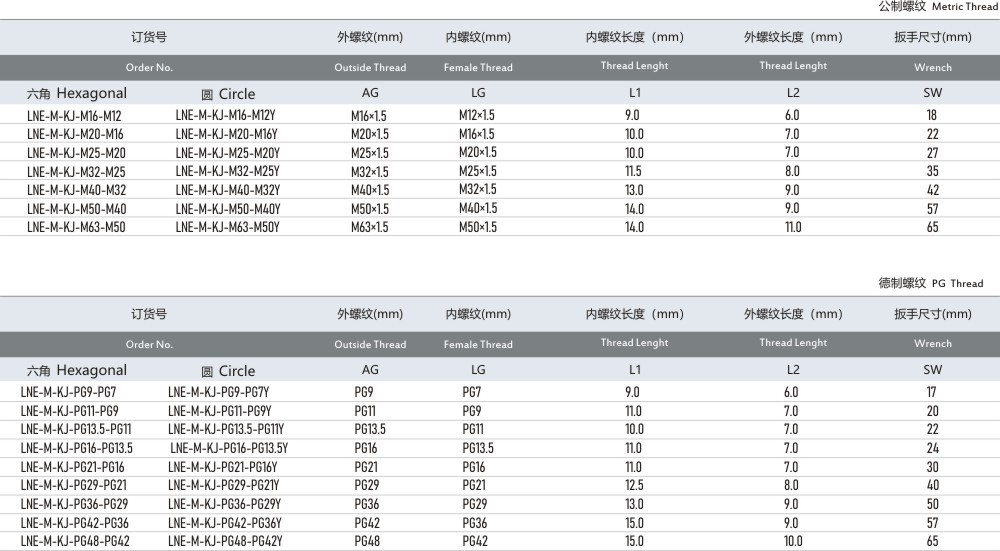The width and height of the screenshot is (1000, 551).
Task: Click order number LNE-M-KJ-PG9-PG7
Action: click(68, 392)
